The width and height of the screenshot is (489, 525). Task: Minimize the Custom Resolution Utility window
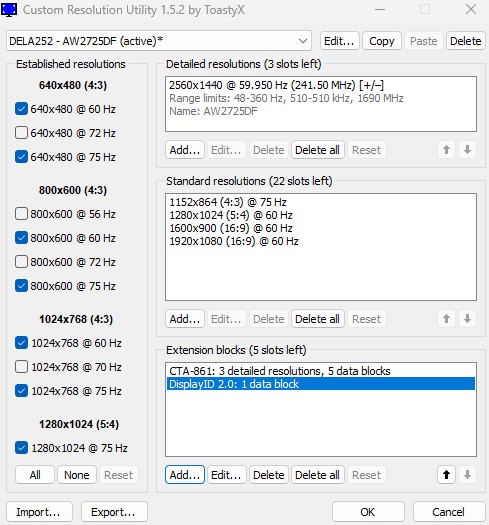click(380, 9)
